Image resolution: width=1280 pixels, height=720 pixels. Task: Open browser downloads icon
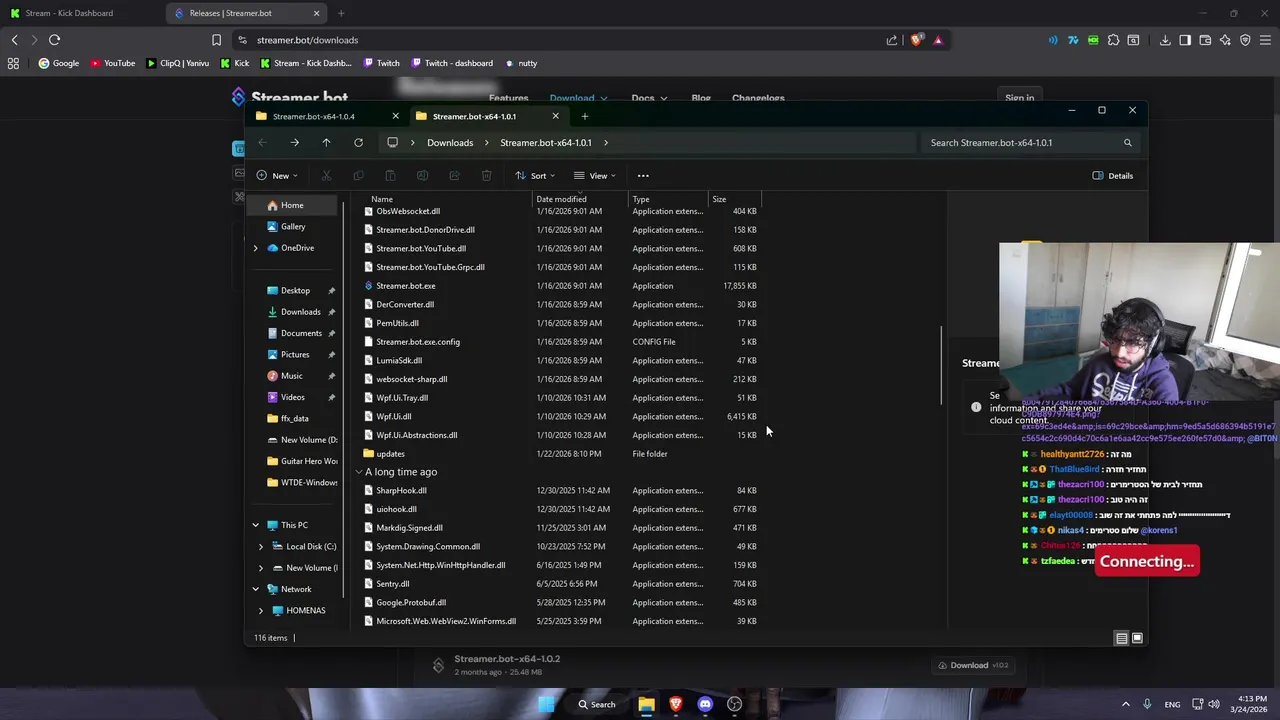coord(1165,40)
